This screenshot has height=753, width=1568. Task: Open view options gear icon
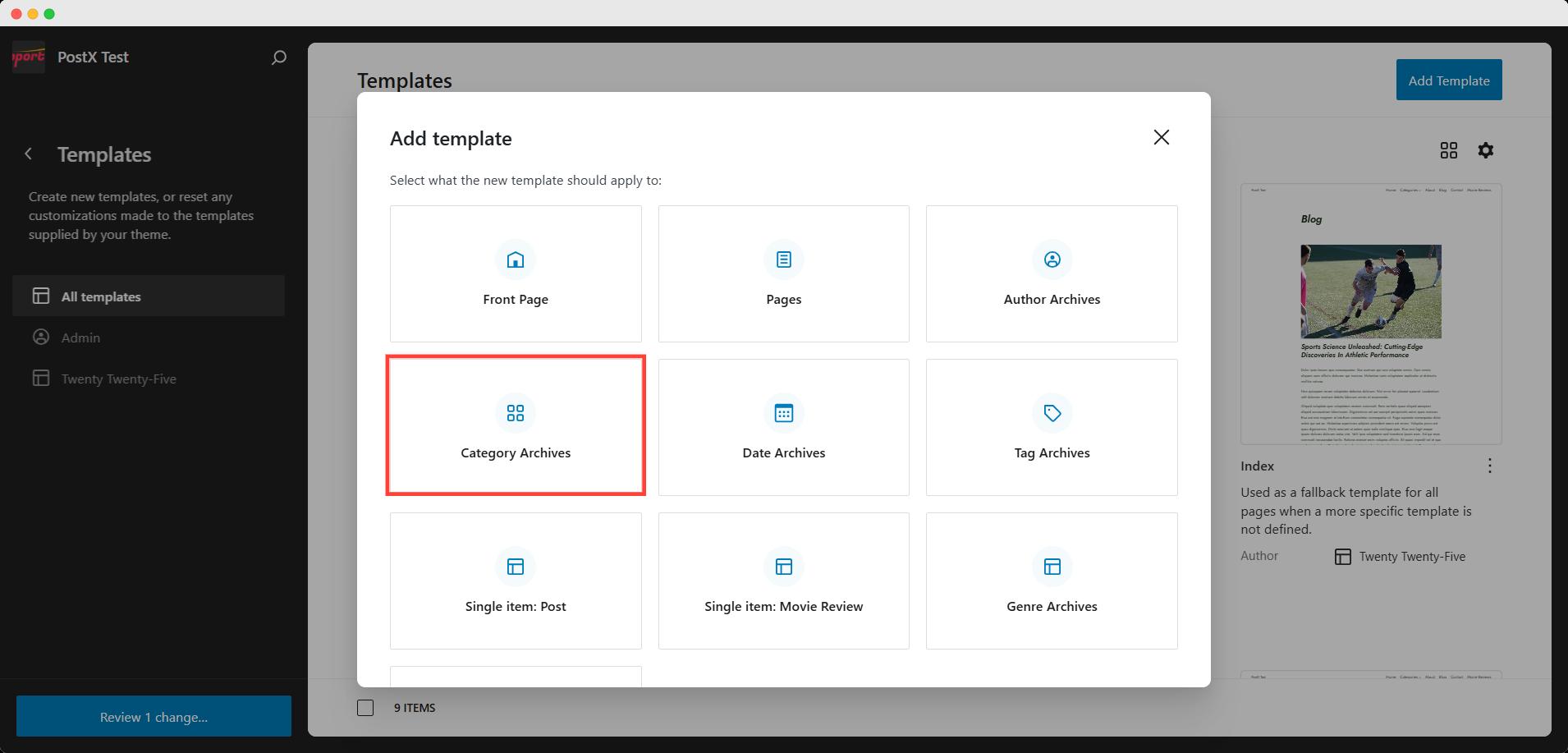(1486, 150)
